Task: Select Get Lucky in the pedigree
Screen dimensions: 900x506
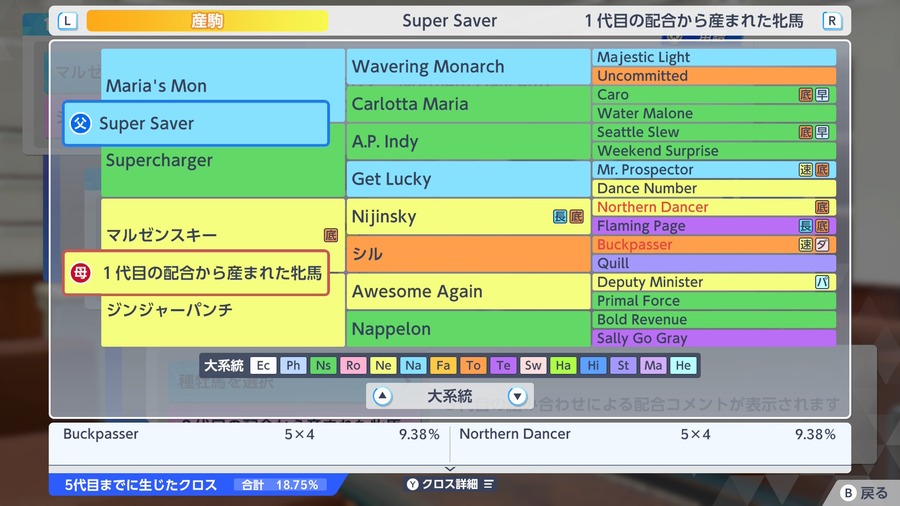Action: click(468, 179)
